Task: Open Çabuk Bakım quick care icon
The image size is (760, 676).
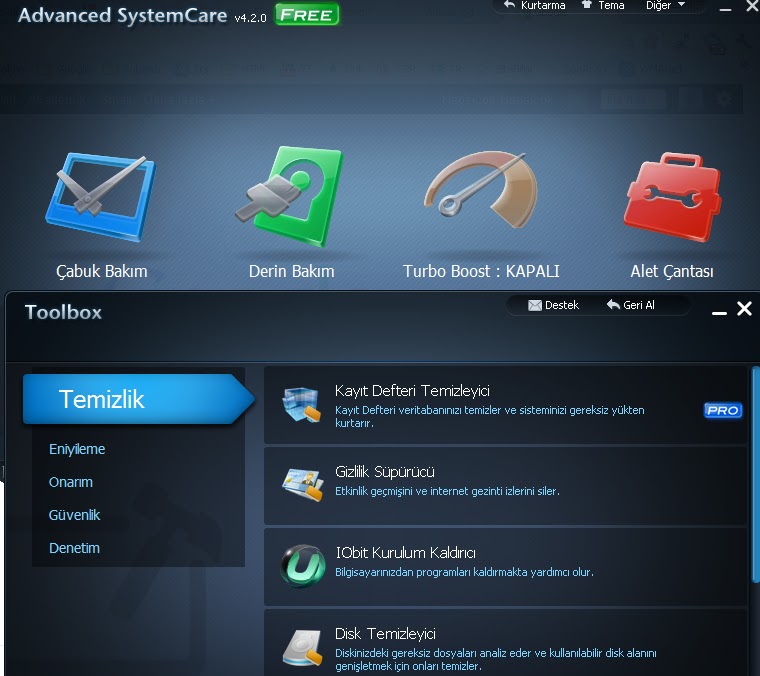Action: click(101, 196)
